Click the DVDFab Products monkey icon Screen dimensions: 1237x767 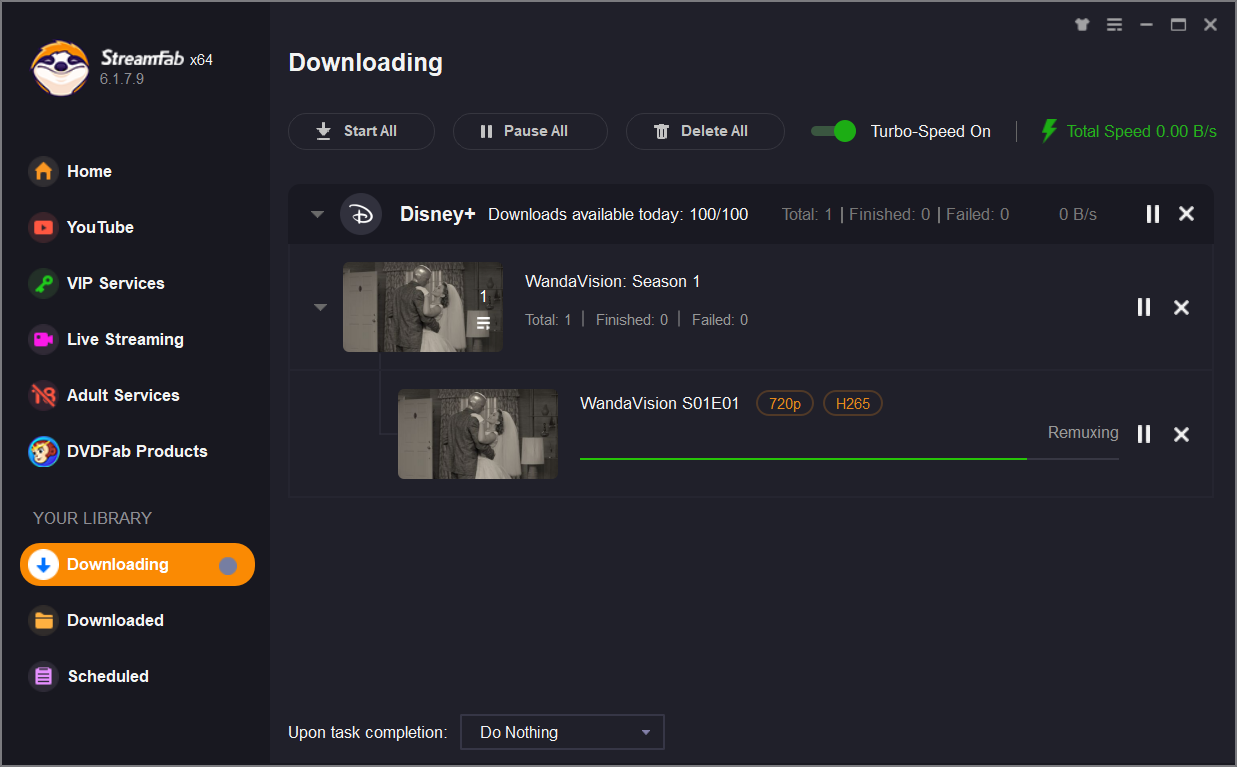pyautogui.click(x=43, y=451)
